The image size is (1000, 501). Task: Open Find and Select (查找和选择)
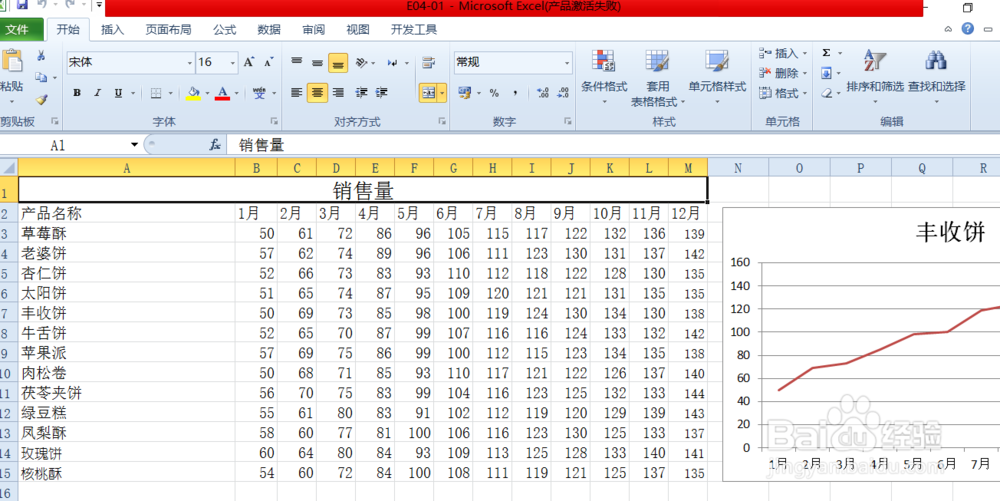click(936, 77)
